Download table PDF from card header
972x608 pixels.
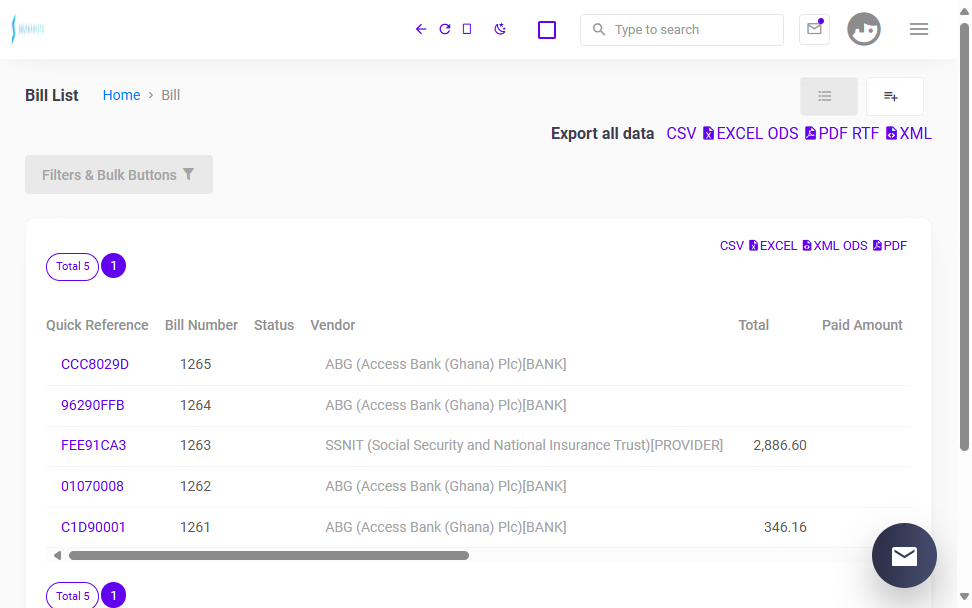pyautogui.click(x=890, y=246)
